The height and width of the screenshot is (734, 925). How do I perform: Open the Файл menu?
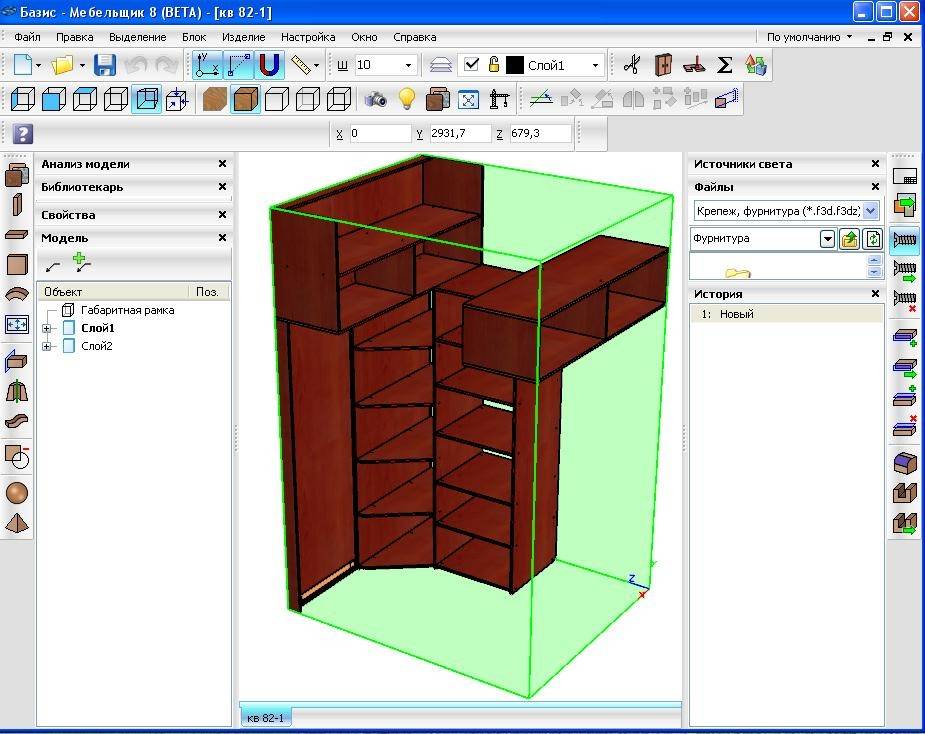pyautogui.click(x=27, y=37)
